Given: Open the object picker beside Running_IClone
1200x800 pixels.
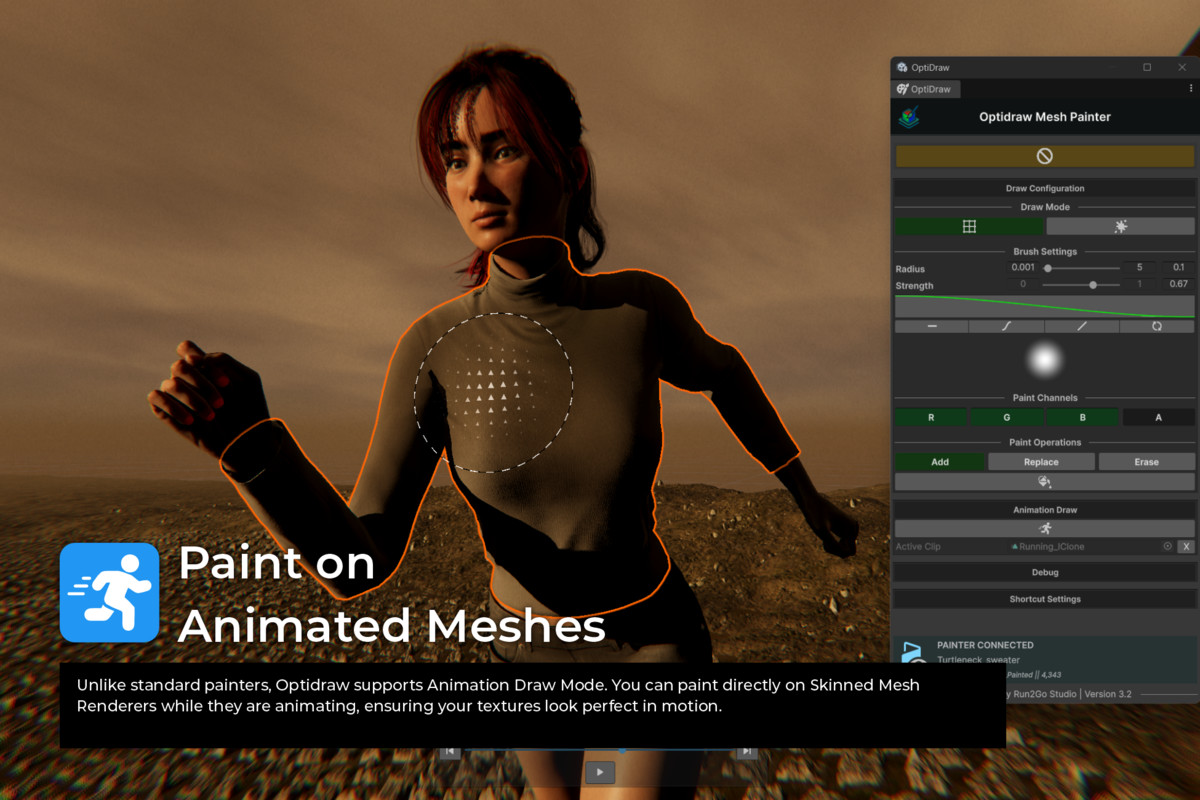Looking at the screenshot, I should [1167, 547].
